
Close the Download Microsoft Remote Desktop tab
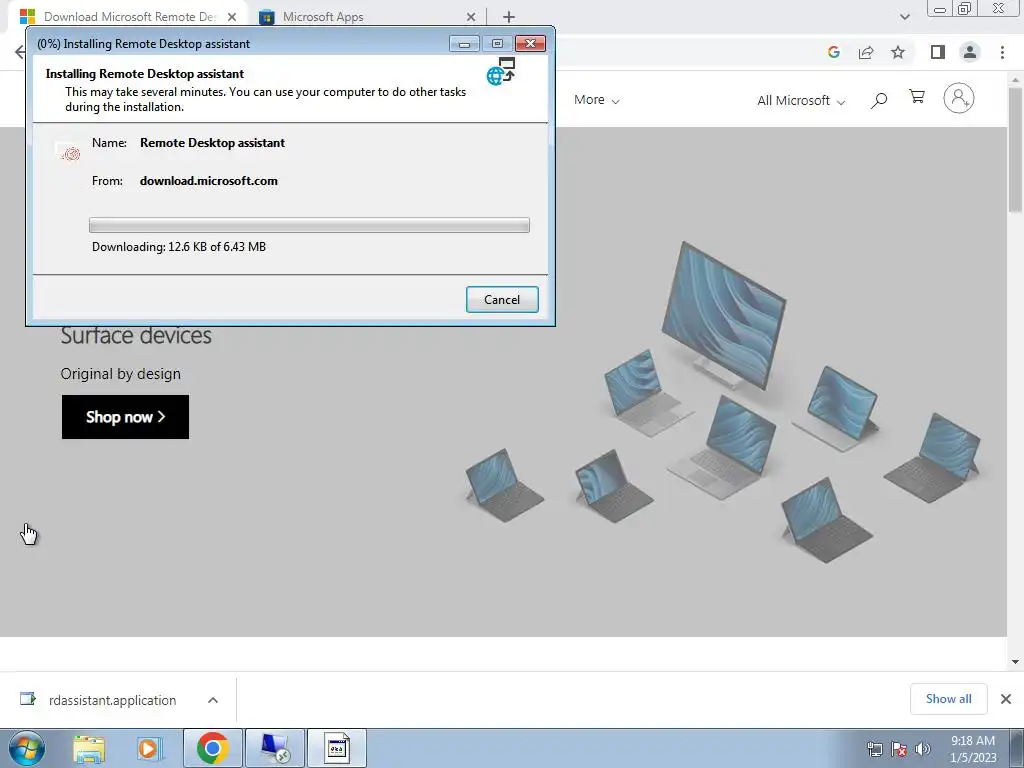(x=232, y=17)
